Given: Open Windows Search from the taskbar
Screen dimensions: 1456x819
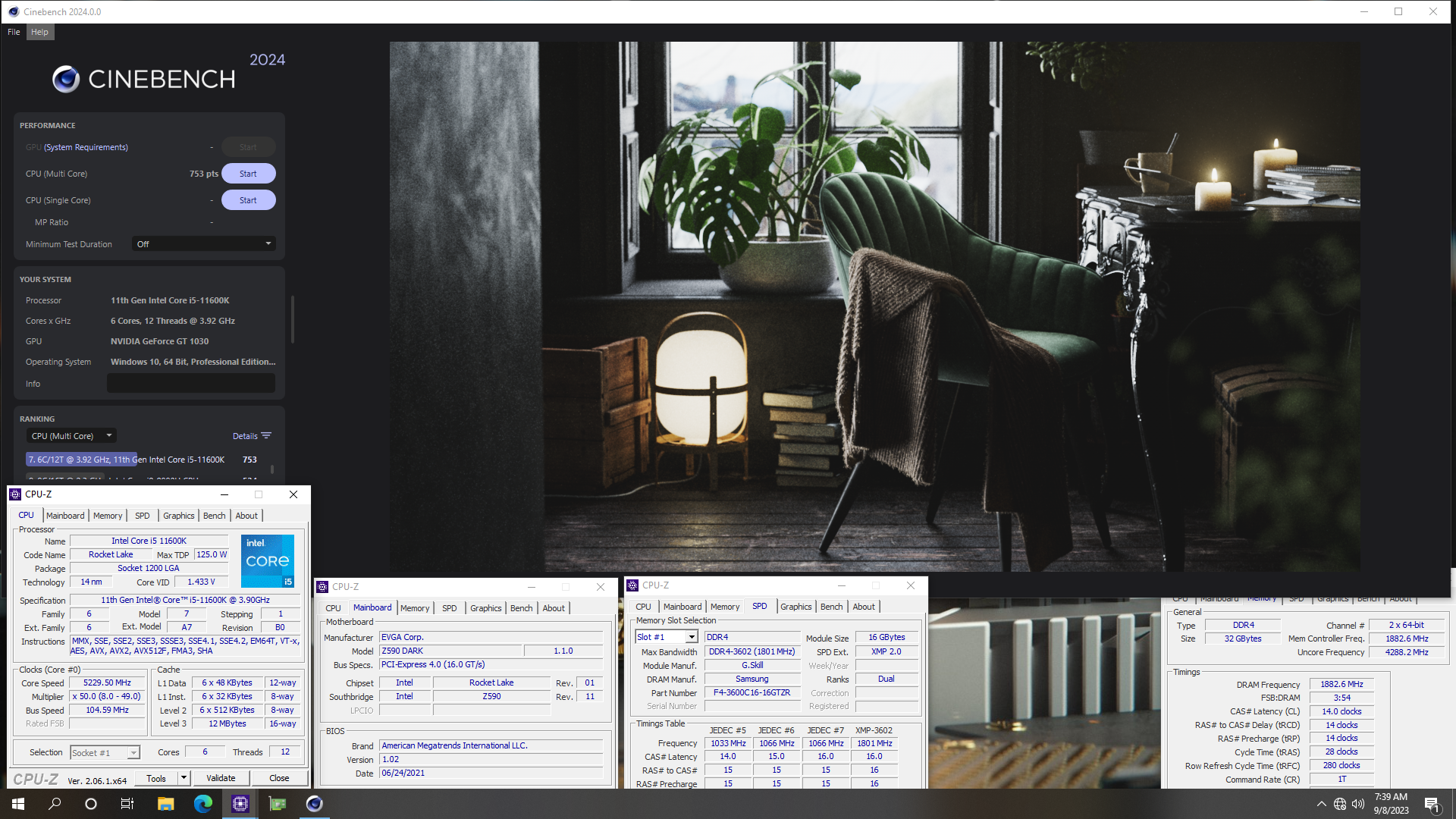Looking at the screenshot, I should 55,804.
